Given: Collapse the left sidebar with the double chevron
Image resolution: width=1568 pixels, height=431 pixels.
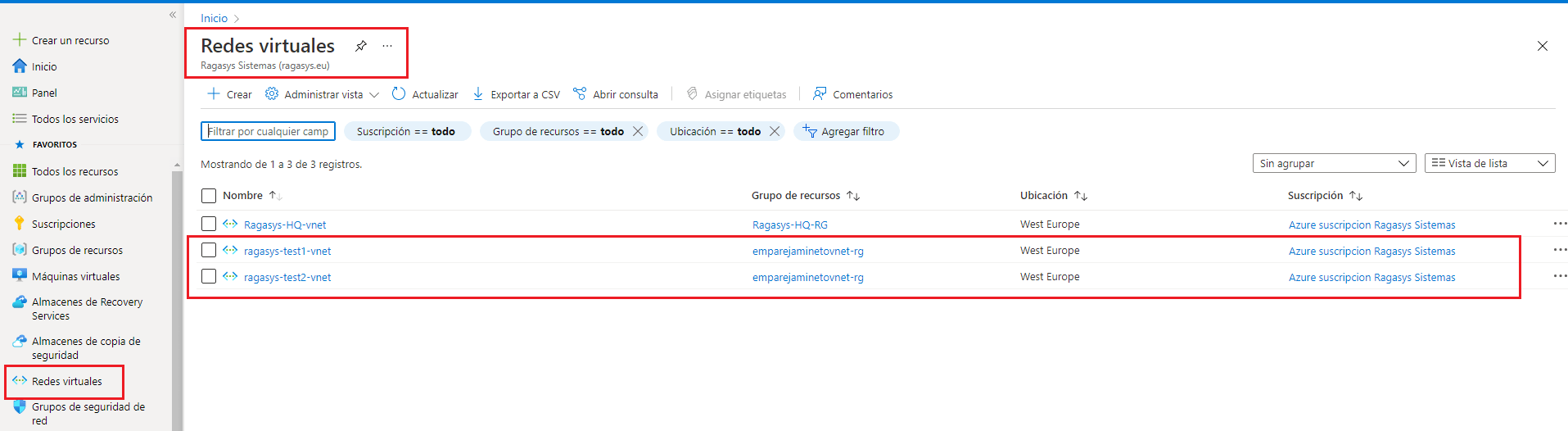Looking at the screenshot, I should [x=173, y=15].
